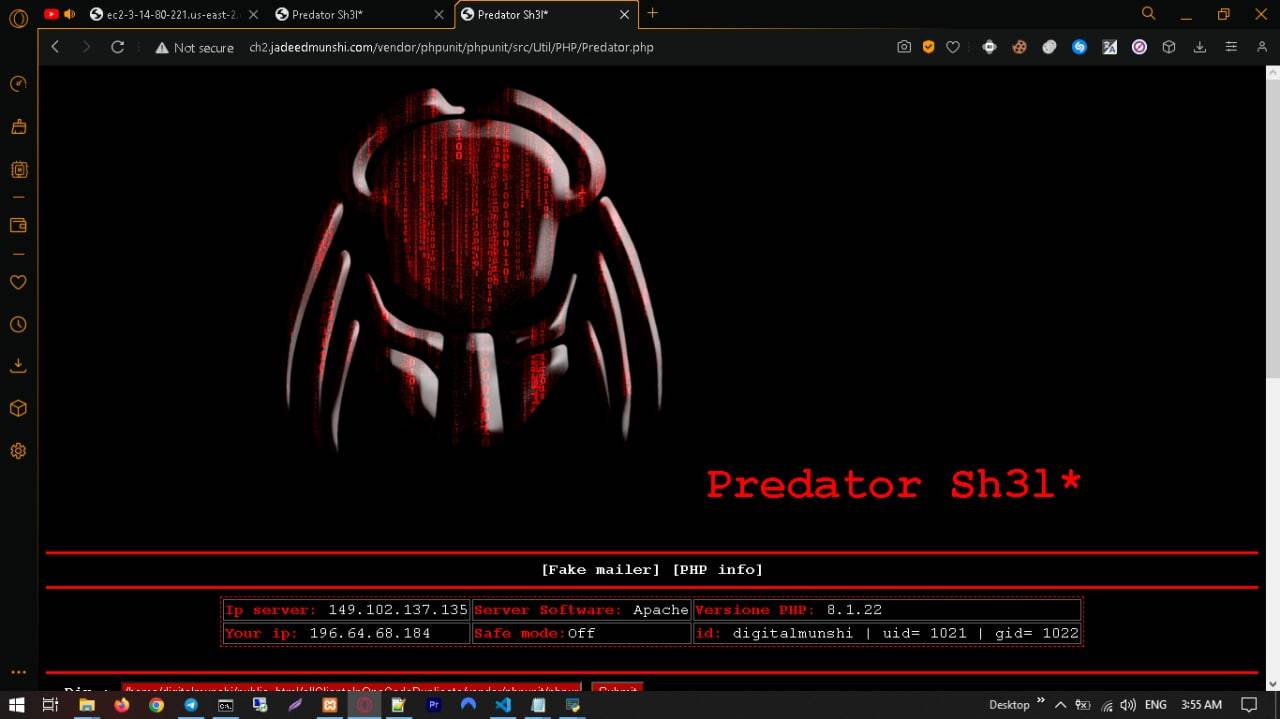Image resolution: width=1280 pixels, height=719 pixels.
Task: Click the profile account icon in toolbar
Action: point(1261,47)
